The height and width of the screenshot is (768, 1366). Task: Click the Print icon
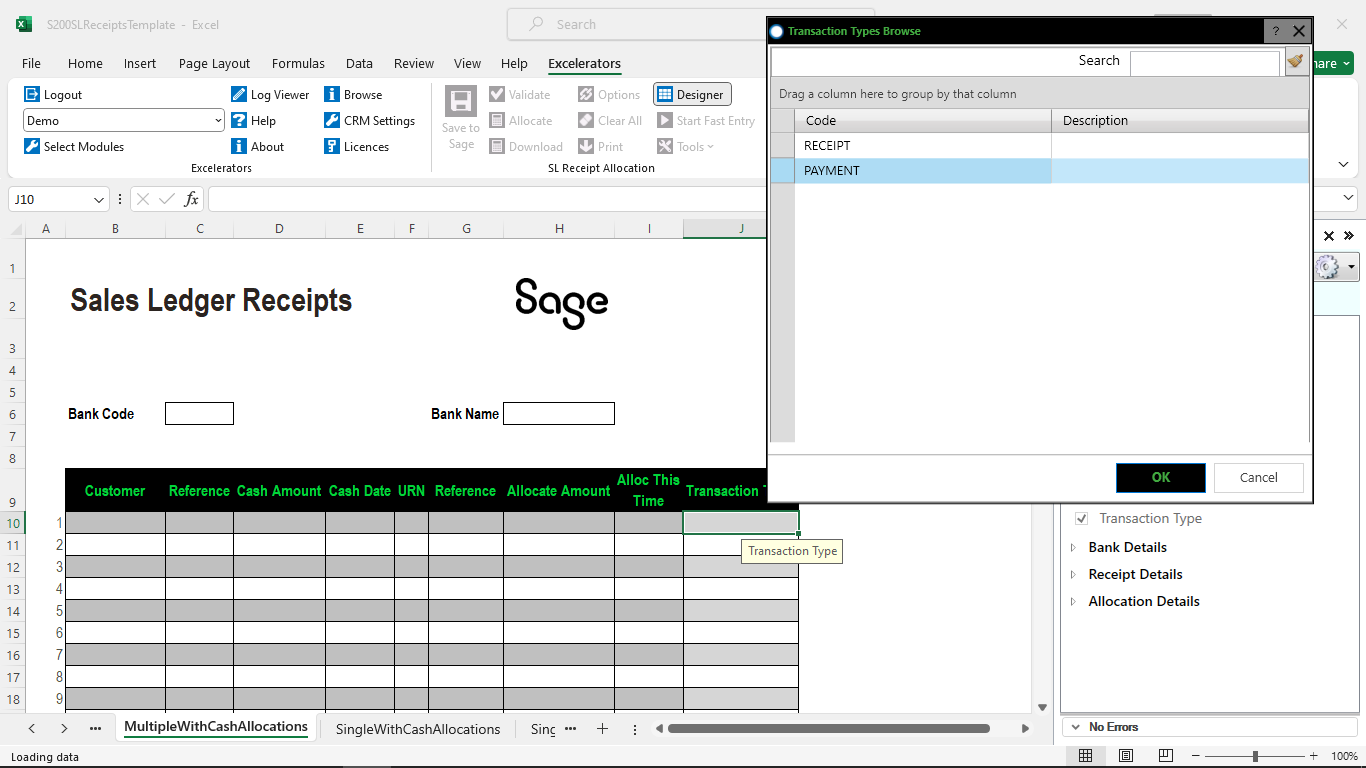coord(586,146)
